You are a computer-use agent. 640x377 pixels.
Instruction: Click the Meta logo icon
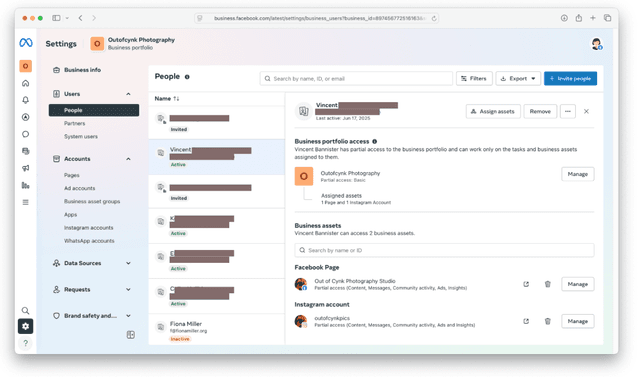pyautogui.click(x=26, y=42)
